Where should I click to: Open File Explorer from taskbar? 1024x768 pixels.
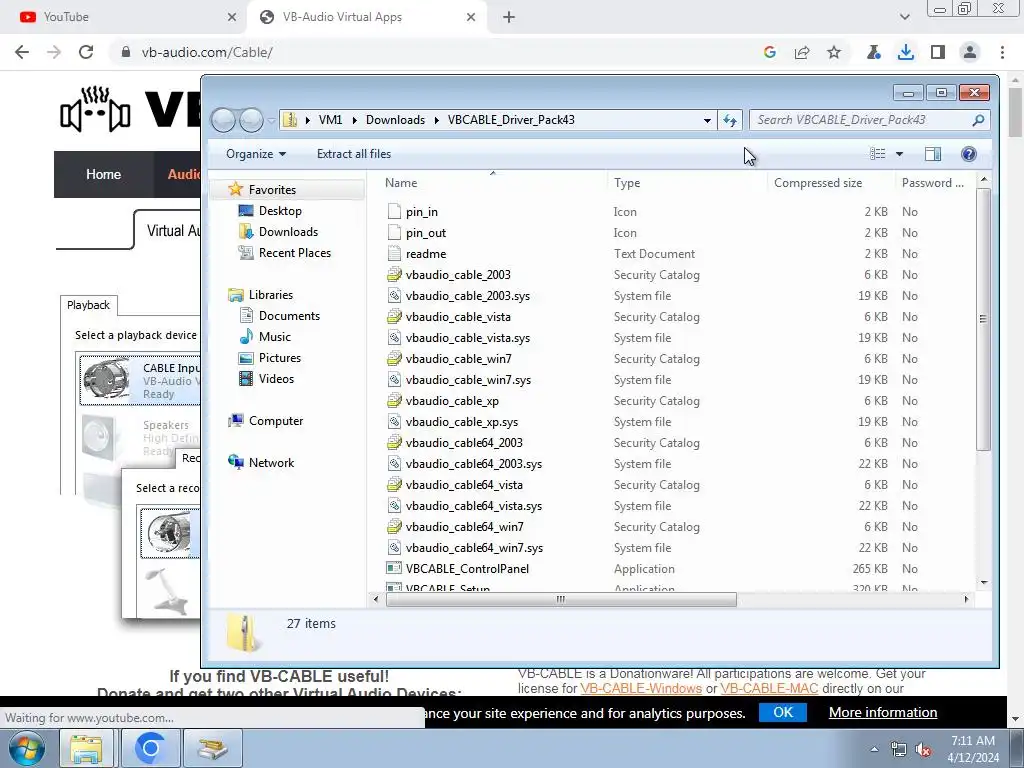coord(86,748)
